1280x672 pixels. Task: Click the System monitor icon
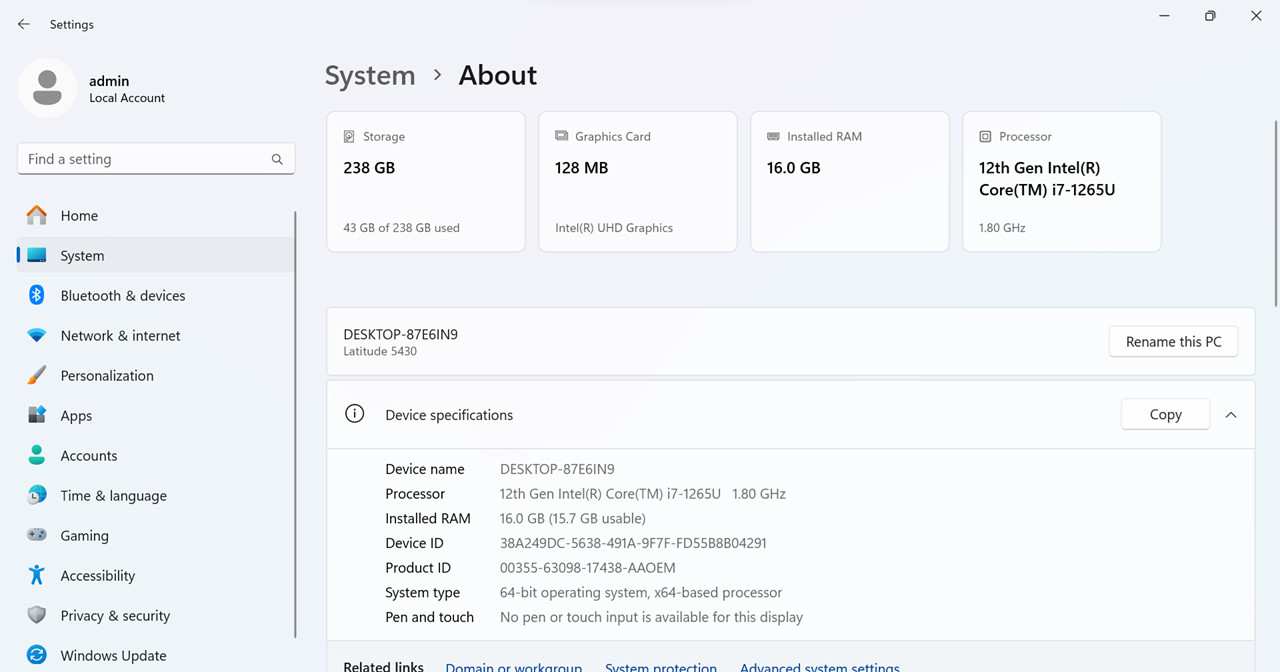[x=37, y=255]
